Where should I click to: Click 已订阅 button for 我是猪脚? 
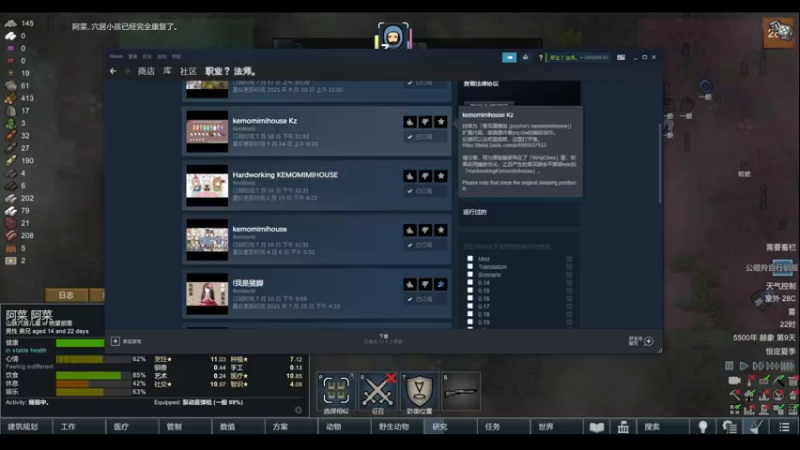pos(424,299)
